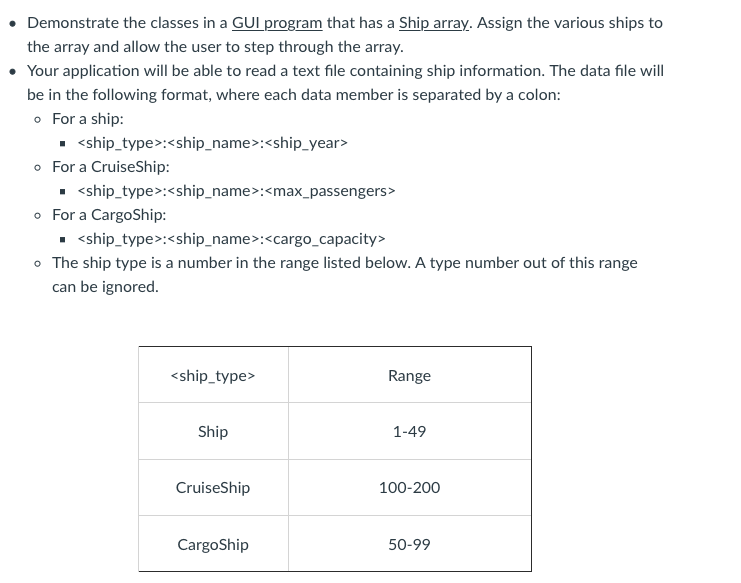Click the 'For a CargoShip:' sub-bullet text
Viewport: 741px width, 583px height.
pos(109,215)
